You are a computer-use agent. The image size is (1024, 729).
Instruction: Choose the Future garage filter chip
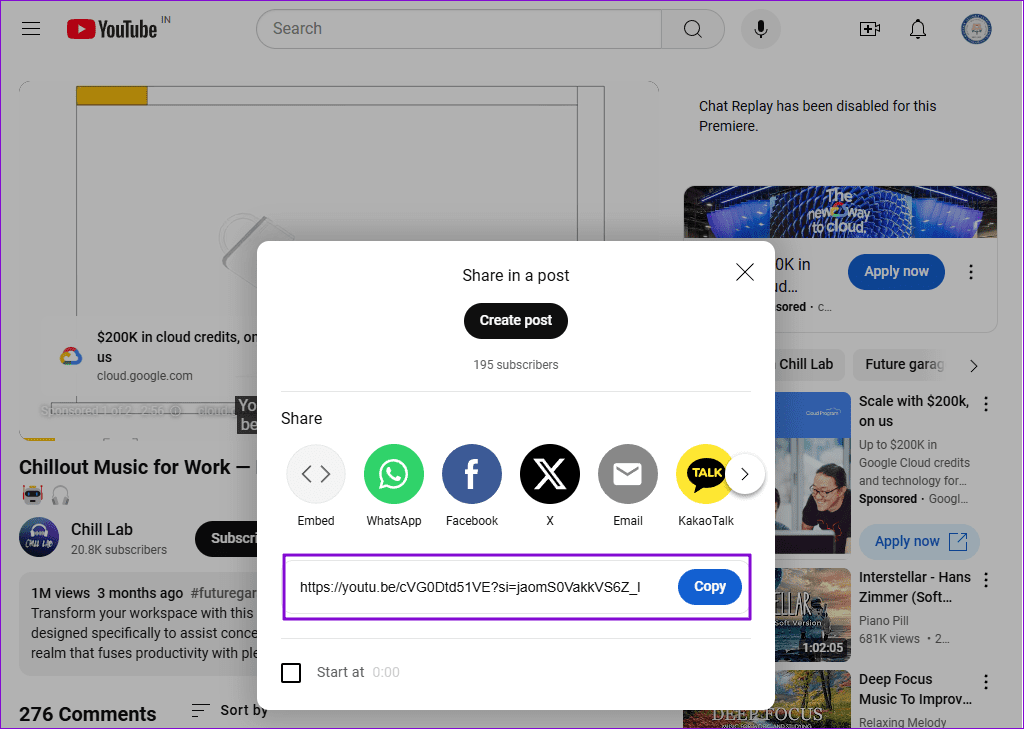coord(901,364)
